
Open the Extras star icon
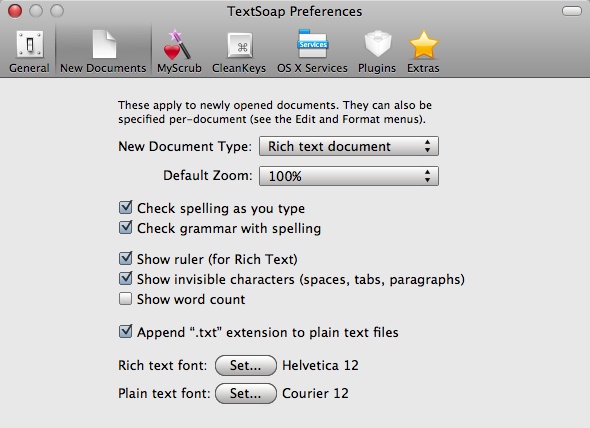(423, 45)
